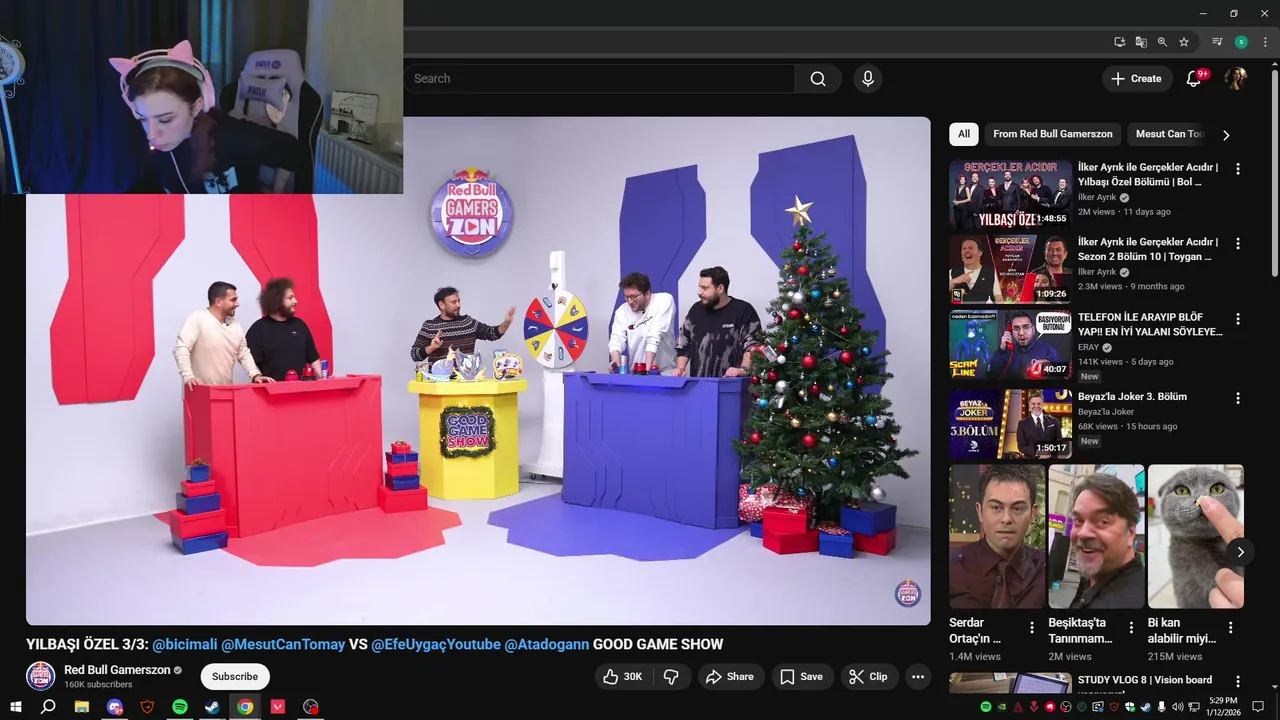1280x720 pixels.
Task: Start voice search with the microphone icon
Action: [867, 79]
